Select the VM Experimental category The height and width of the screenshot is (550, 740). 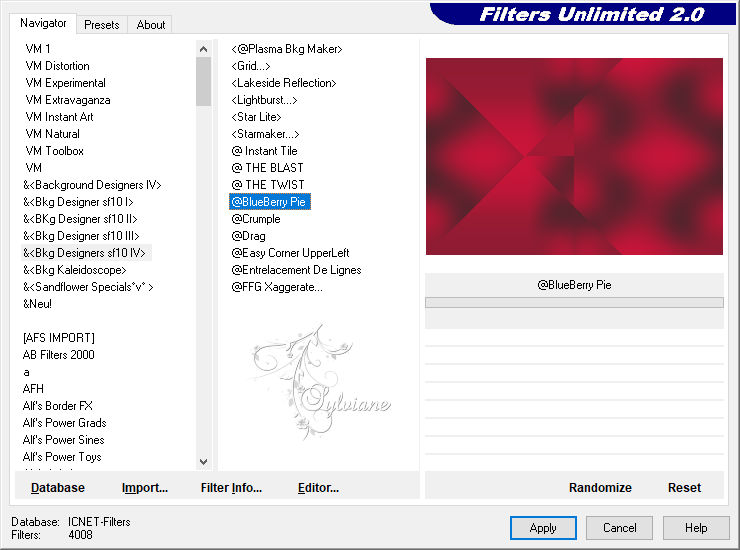66,83
